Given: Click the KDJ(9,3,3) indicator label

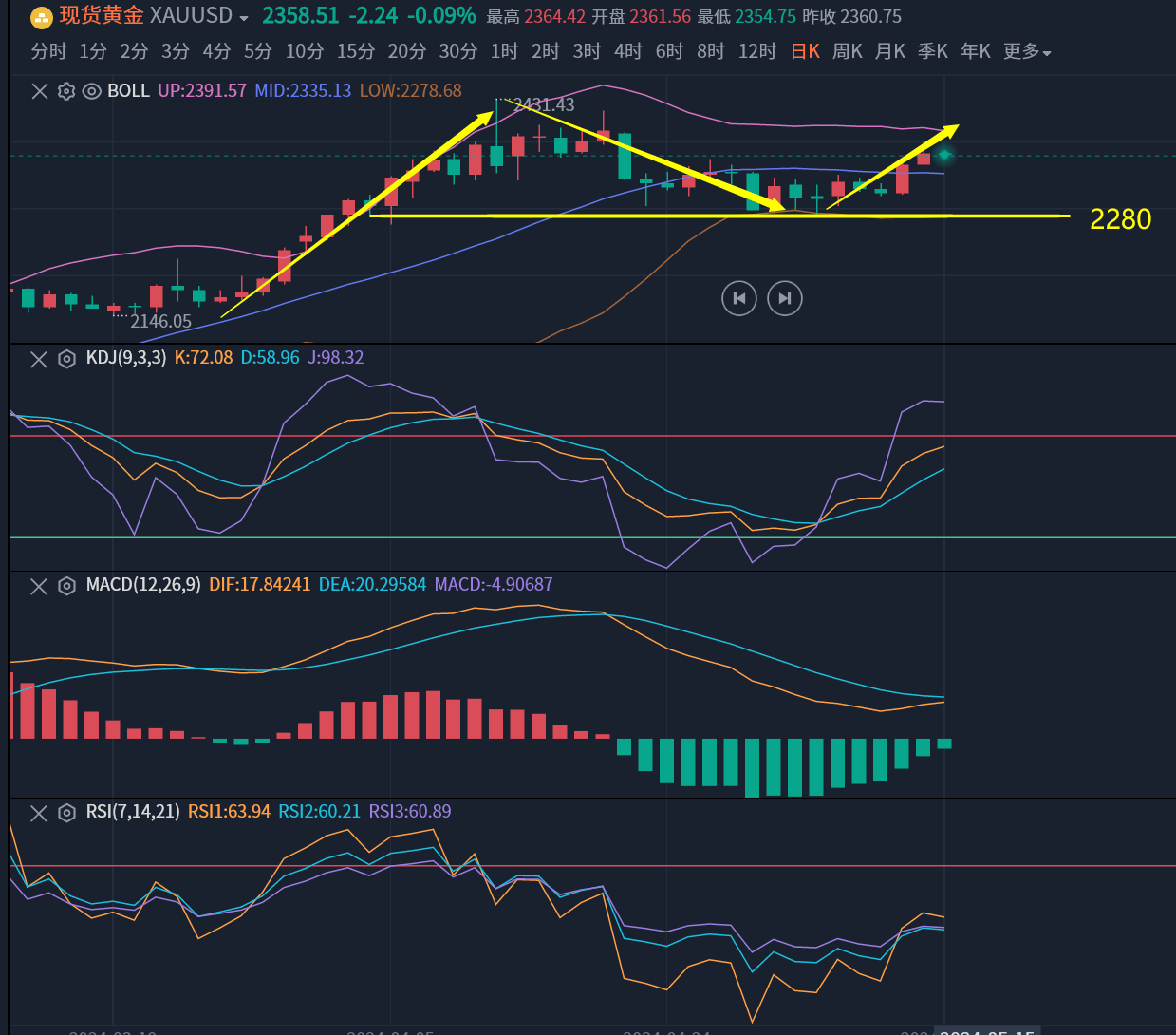Looking at the screenshot, I should [x=126, y=358].
